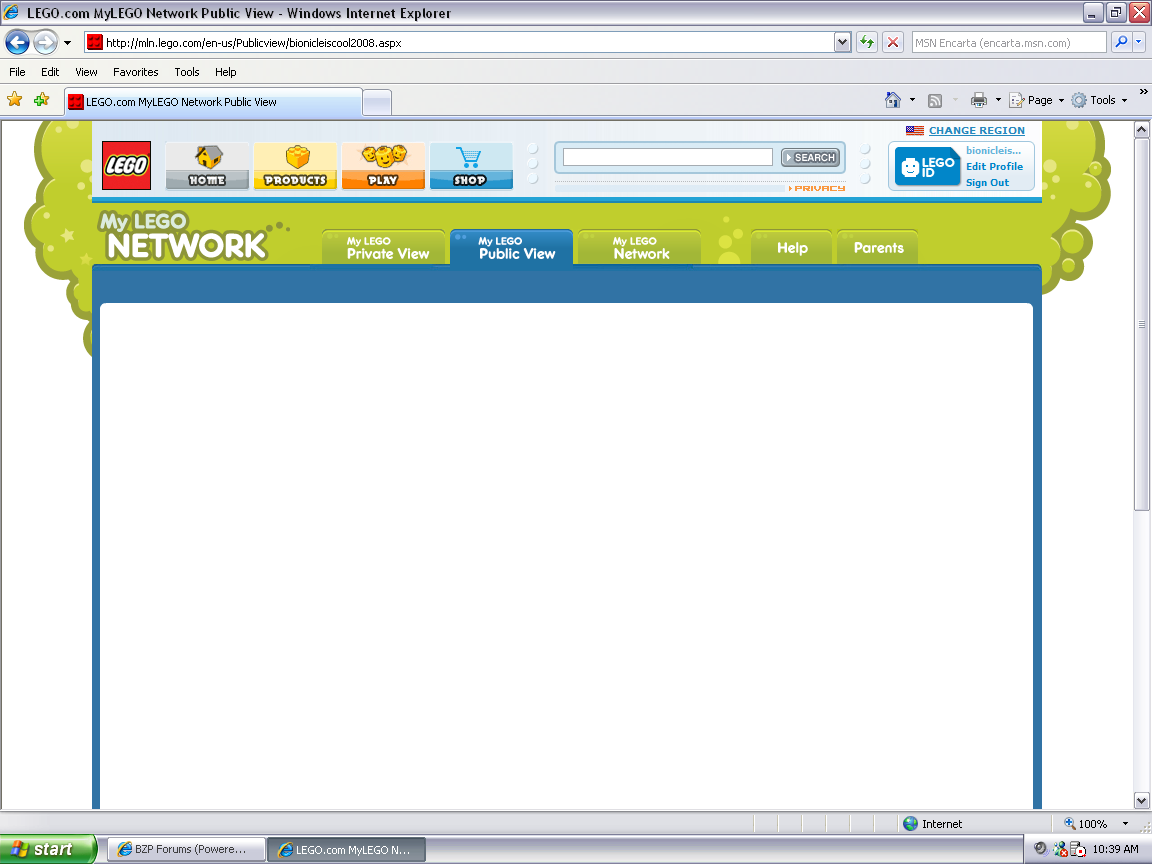The height and width of the screenshot is (864, 1152).
Task: Open the Privacy link
Action: tap(817, 189)
